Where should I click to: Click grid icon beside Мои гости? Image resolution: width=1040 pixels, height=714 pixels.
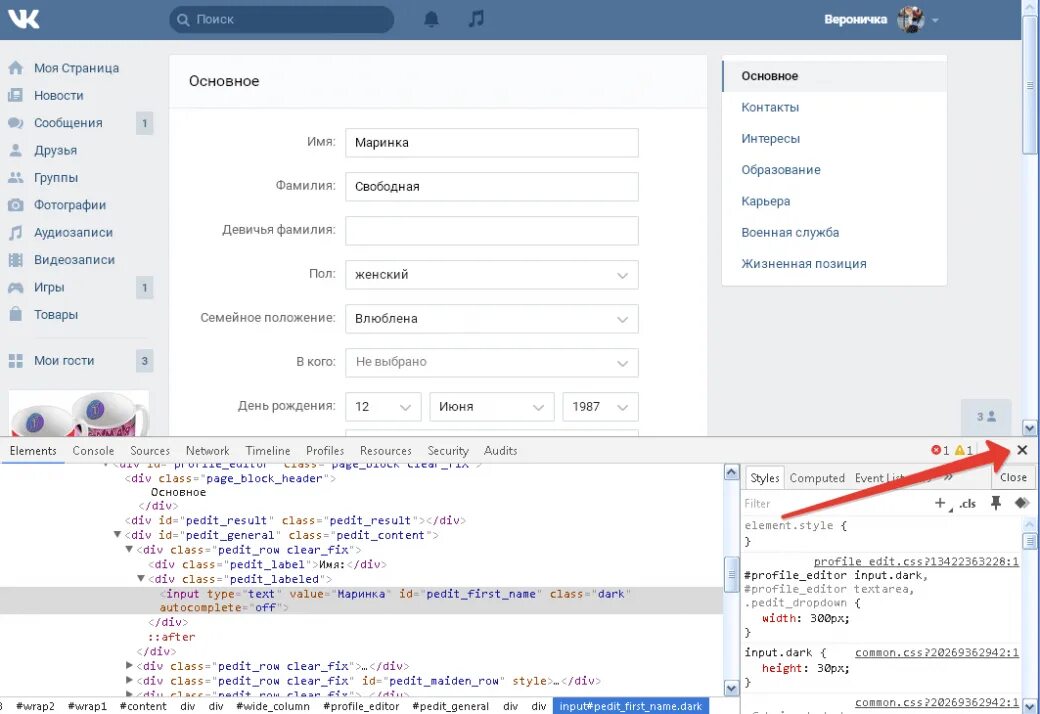(16, 361)
